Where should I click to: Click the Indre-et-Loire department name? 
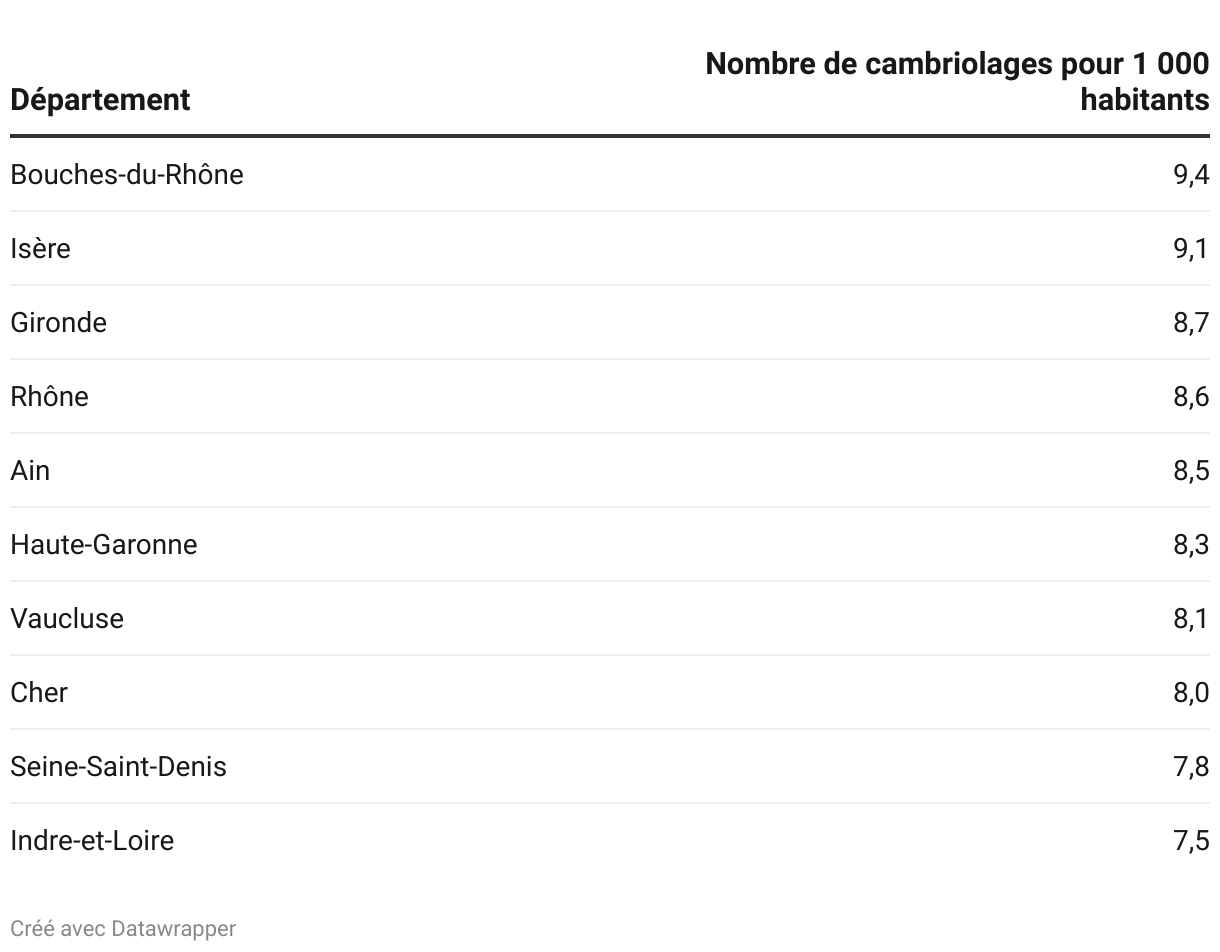tap(92, 840)
